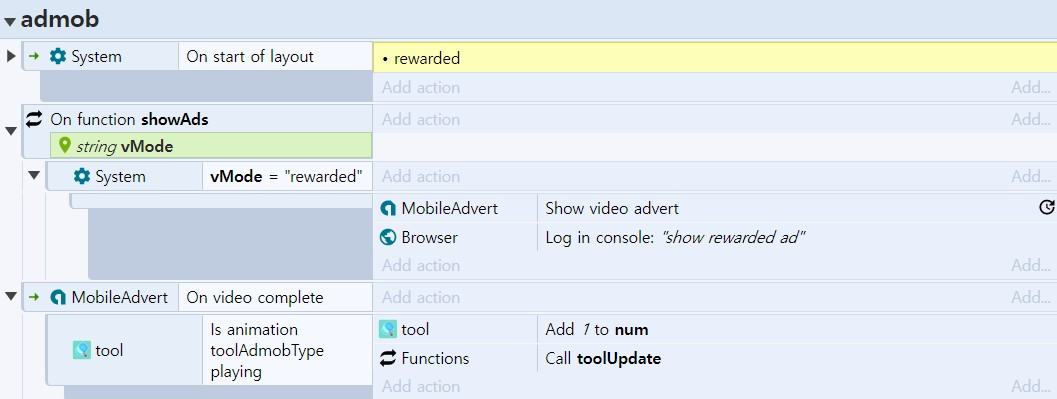Click Add action under the rewarded comment
The height and width of the screenshot is (399, 1057).
click(421, 87)
